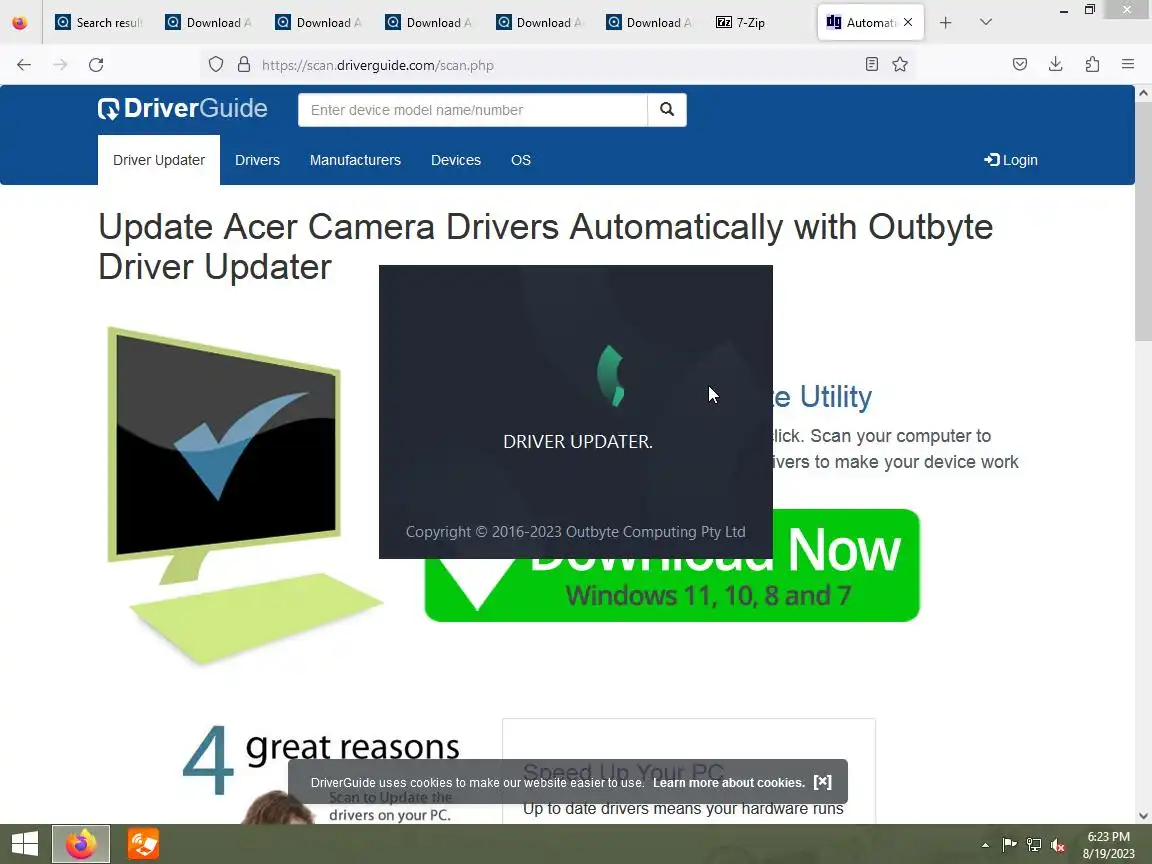Open a new browser tab

(946, 23)
